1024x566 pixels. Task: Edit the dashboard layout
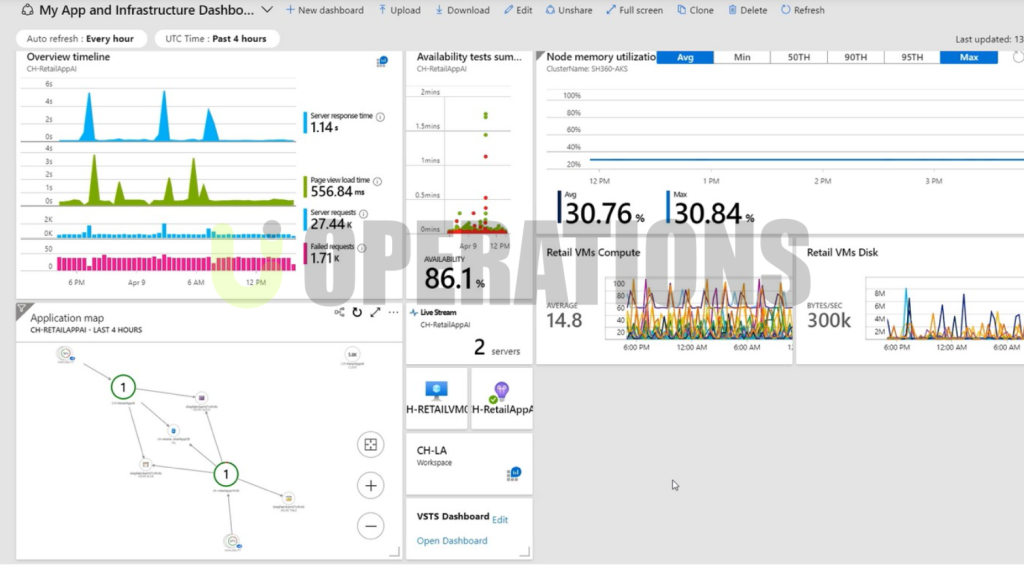tap(518, 10)
